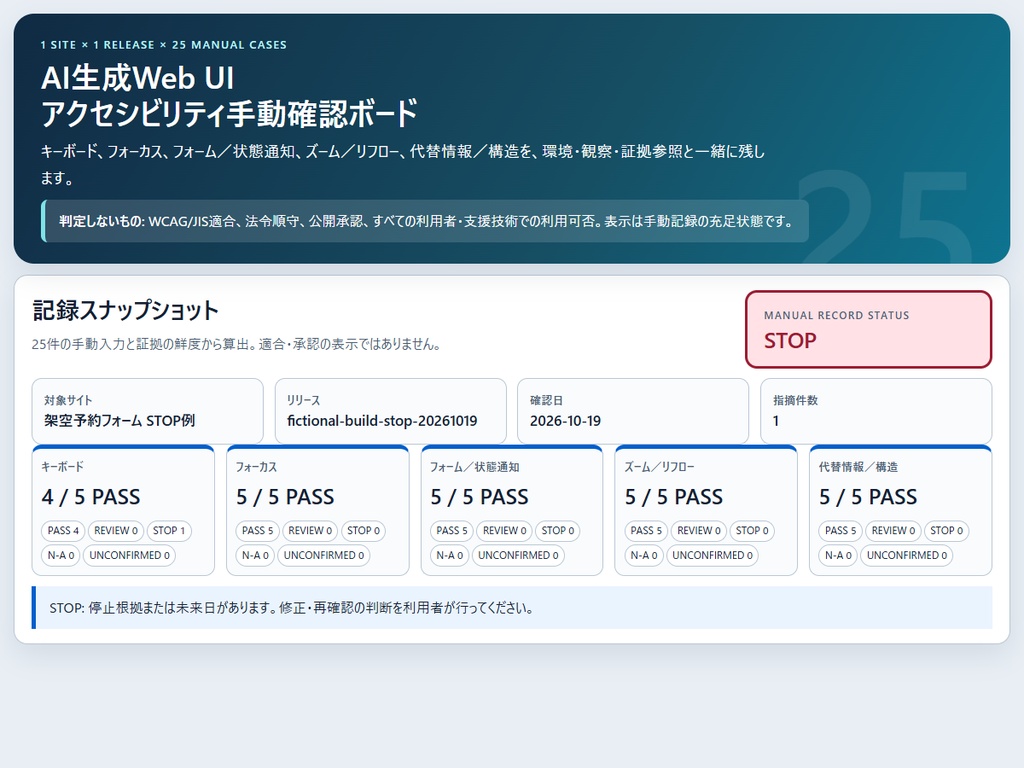Click the STOP: 停止根拠 notice banner
Image resolution: width=1024 pixels, height=768 pixels.
pos(512,608)
